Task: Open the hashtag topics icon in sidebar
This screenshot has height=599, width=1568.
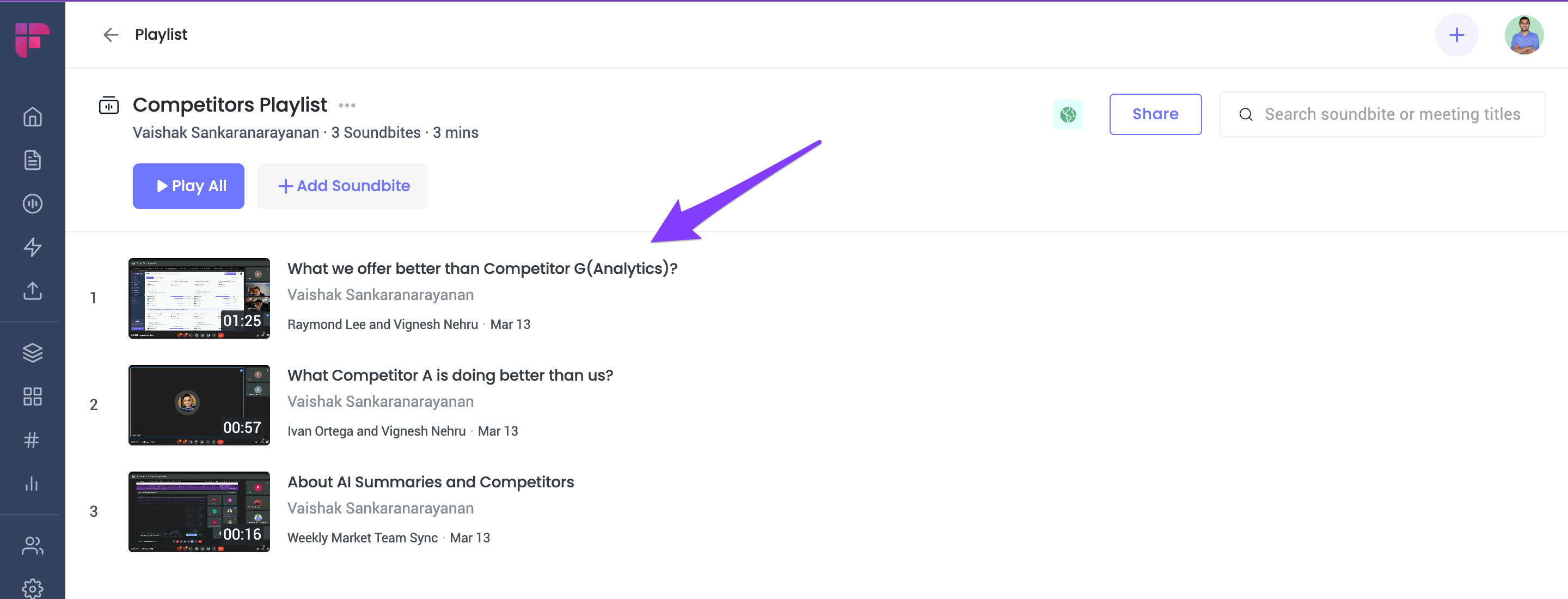Action: pyautogui.click(x=32, y=439)
